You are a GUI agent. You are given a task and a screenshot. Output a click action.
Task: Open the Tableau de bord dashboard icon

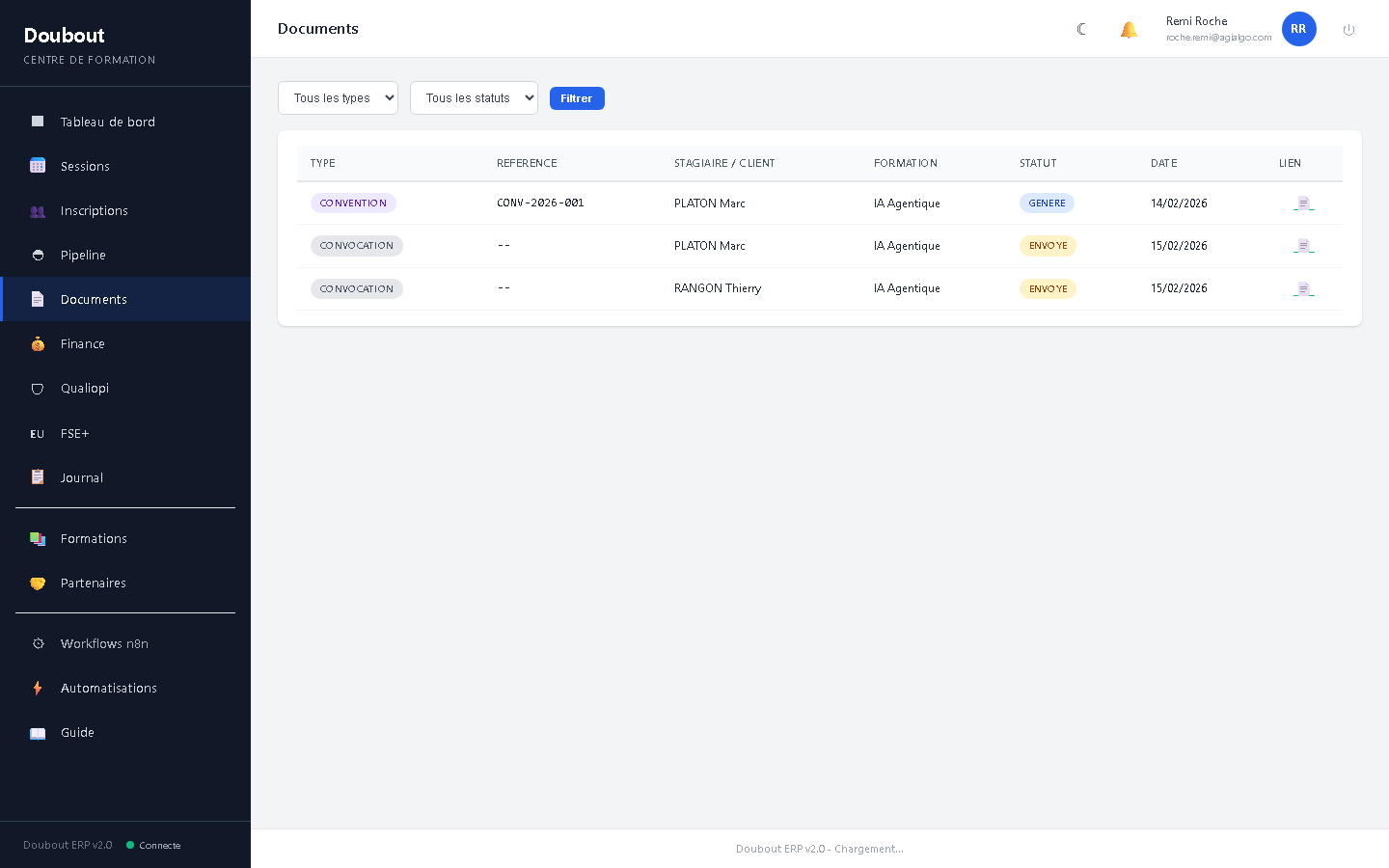tap(38, 122)
